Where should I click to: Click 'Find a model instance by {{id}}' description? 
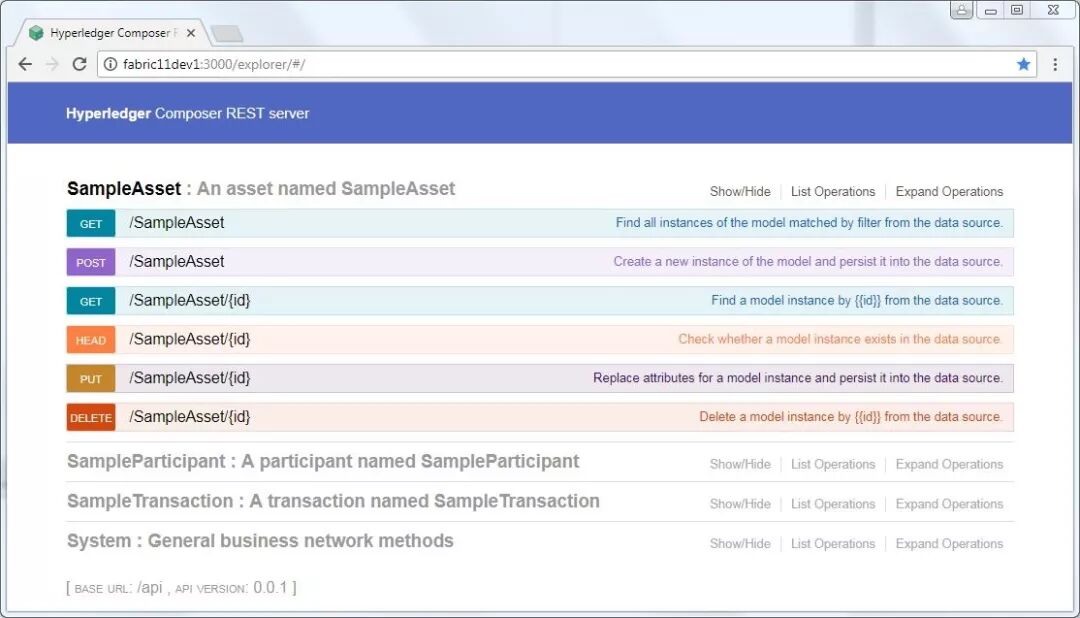click(x=857, y=300)
